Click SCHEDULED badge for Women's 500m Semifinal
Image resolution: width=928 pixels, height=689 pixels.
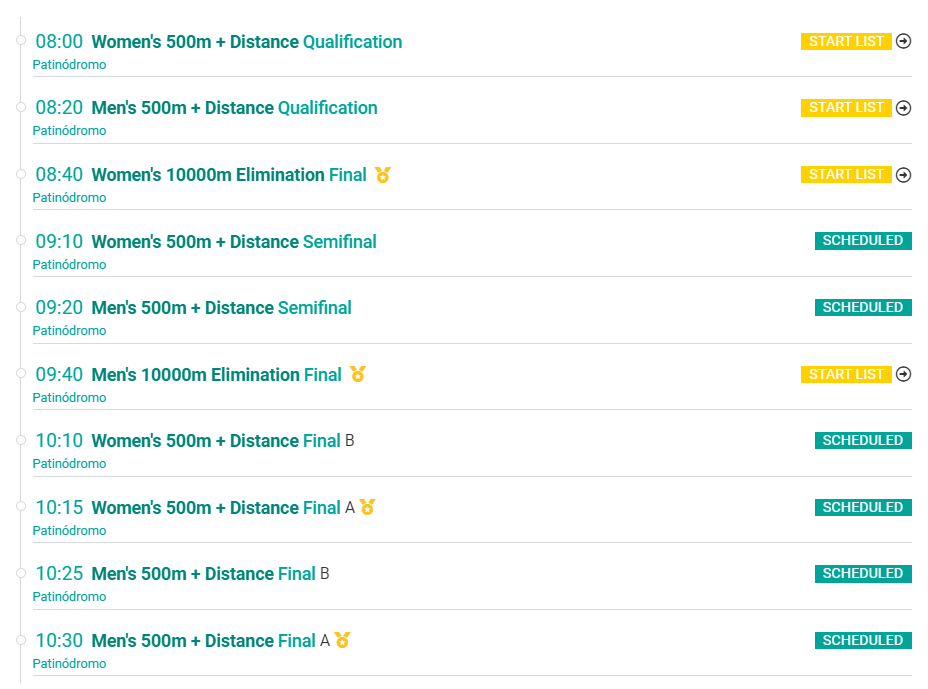[863, 241]
